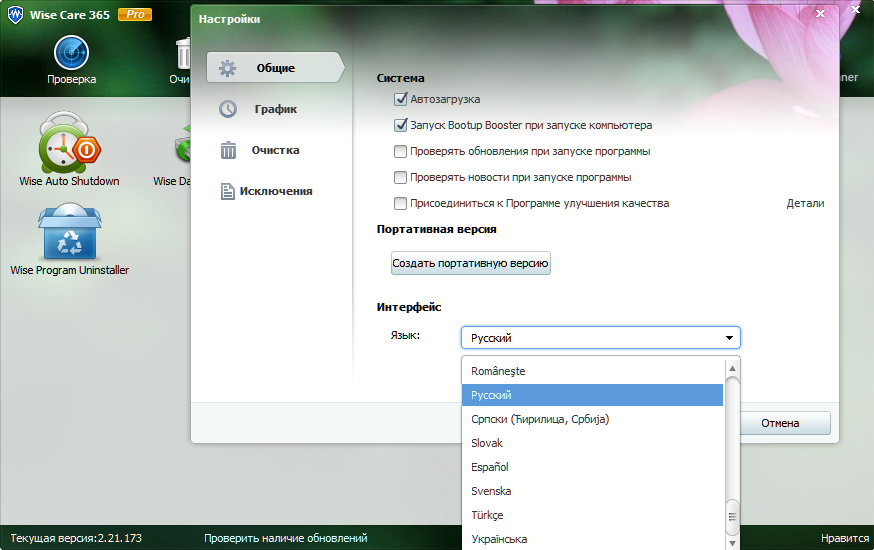874x550 pixels.
Task: Switch to the Общие settings tab
Action: click(x=275, y=67)
